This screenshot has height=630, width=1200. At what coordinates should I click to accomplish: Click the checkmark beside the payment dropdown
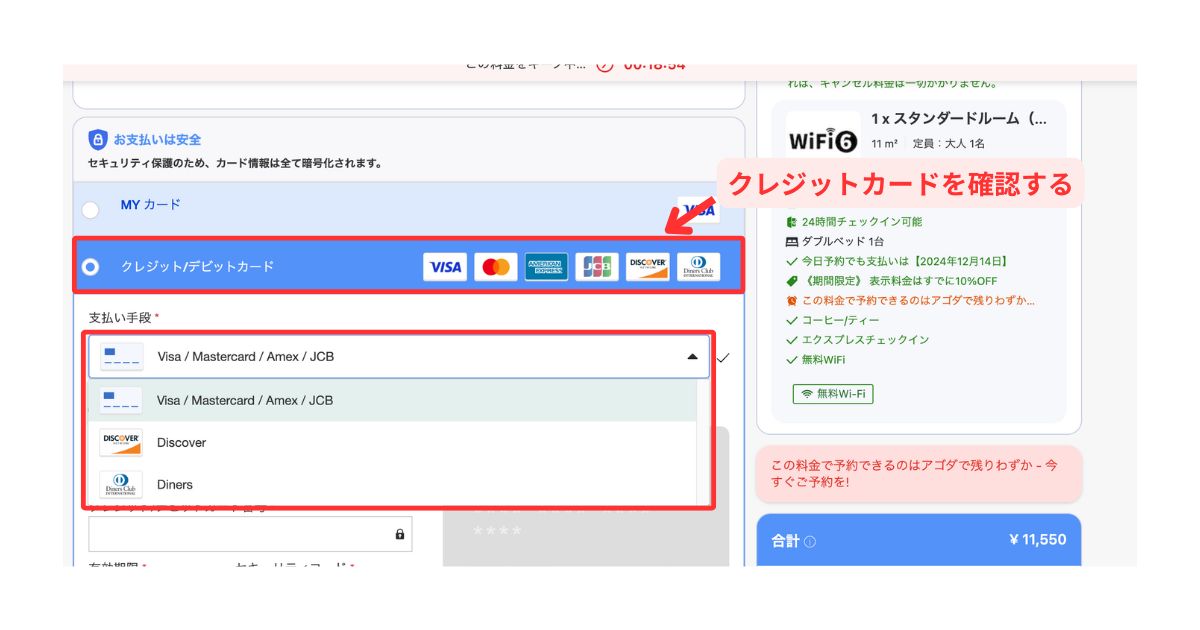pyautogui.click(x=724, y=356)
